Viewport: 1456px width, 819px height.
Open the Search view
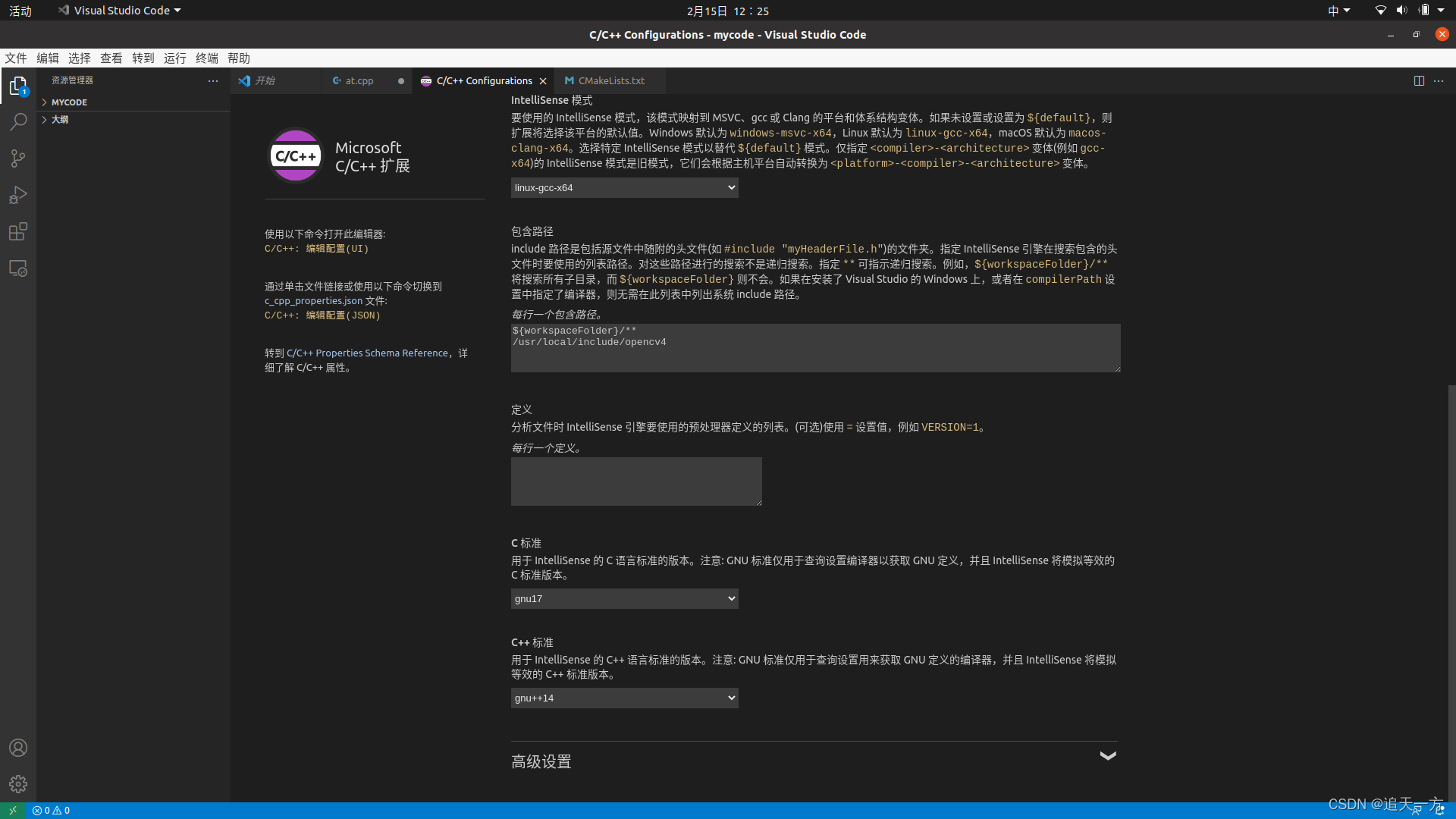click(x=17, y=121)
